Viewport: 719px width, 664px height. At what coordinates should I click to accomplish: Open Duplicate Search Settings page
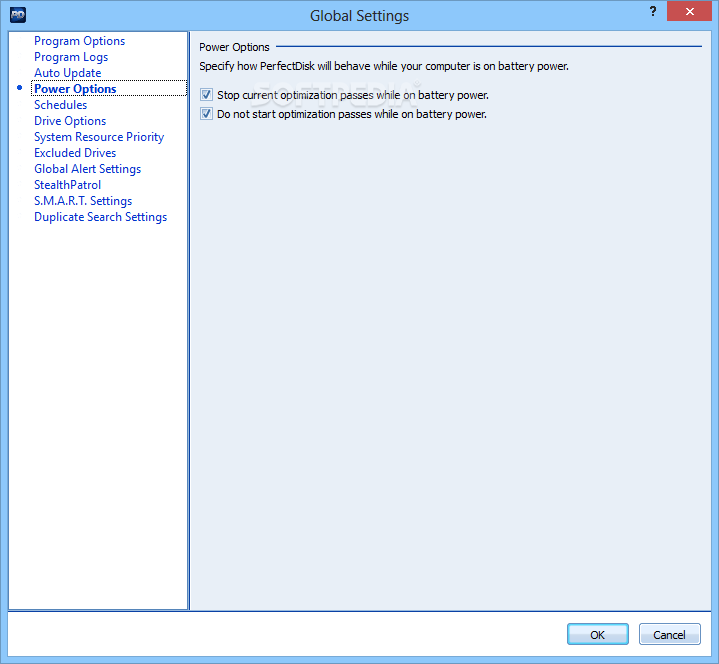(100, 217)
